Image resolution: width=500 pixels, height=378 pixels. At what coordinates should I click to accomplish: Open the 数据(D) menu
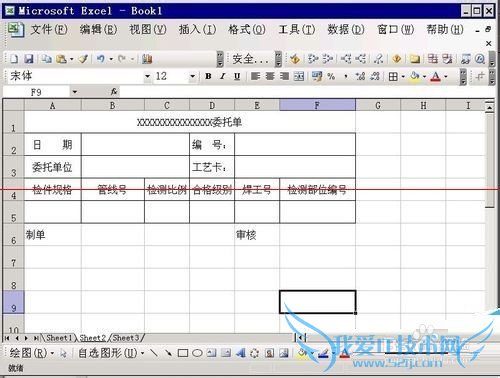(346, 30)
